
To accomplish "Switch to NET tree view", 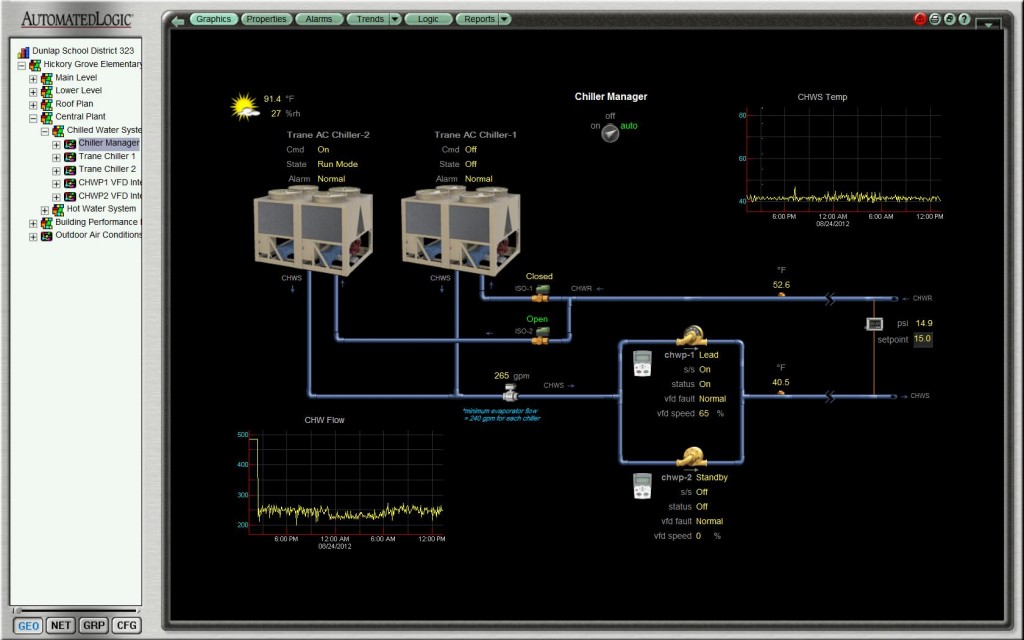I will pyautogui.click(x=61, y=625).
